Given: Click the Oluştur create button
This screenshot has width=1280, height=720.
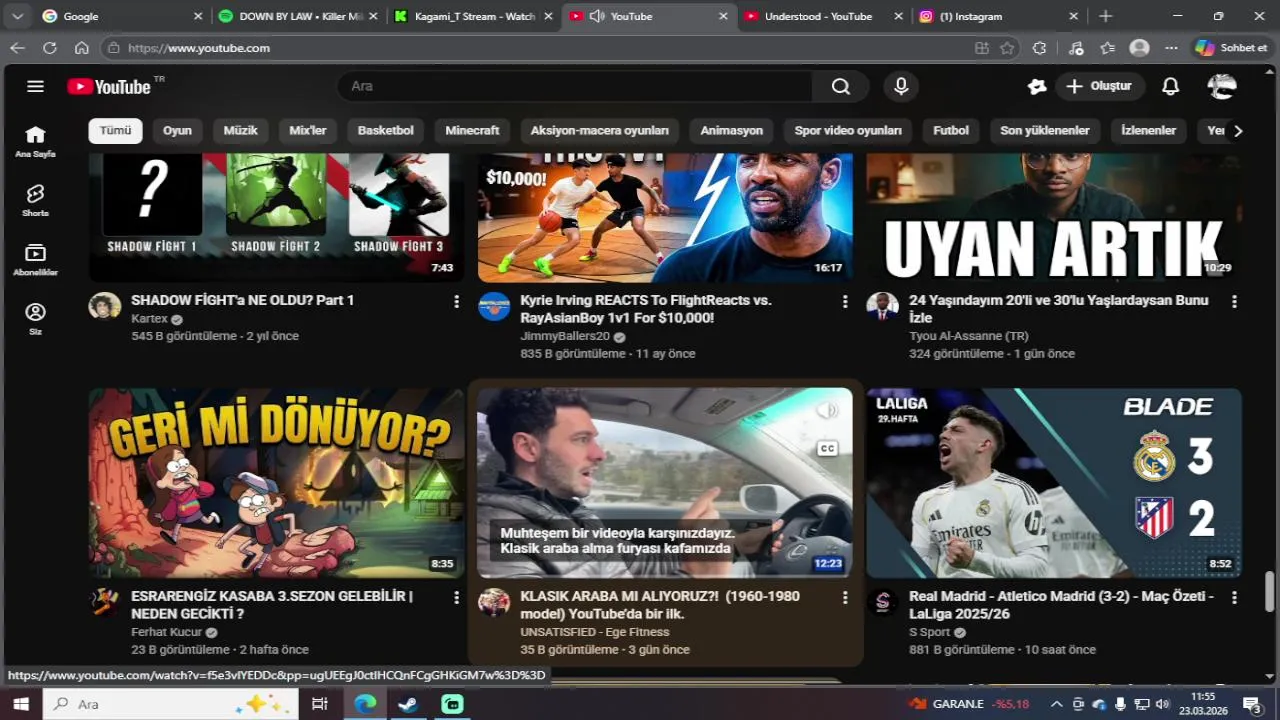Looking at the screenshot, I should (x=1099, y=86).
